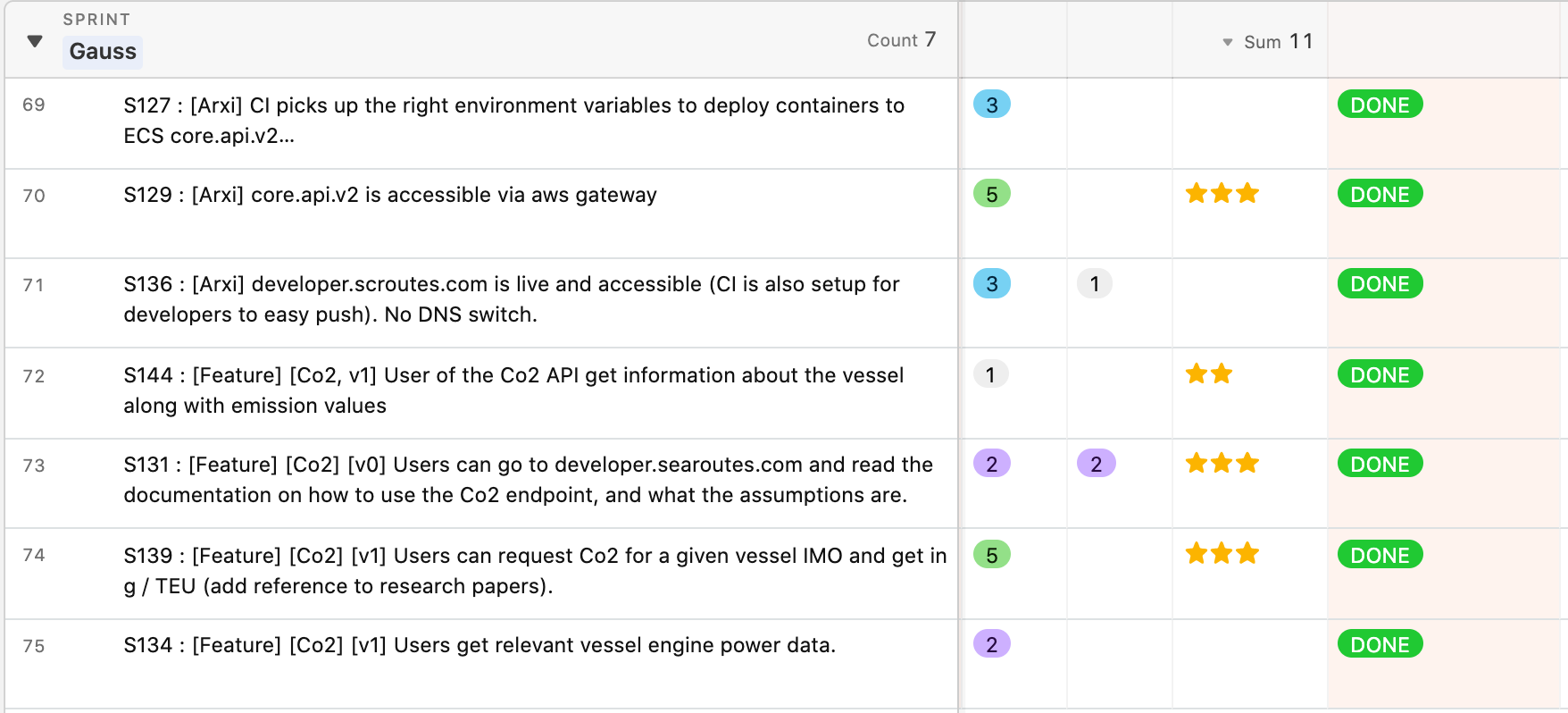1568x713 pixels.
Task: Click green 5 points badge in row S129
Action: pyautogui.click(x=992, y=194)
